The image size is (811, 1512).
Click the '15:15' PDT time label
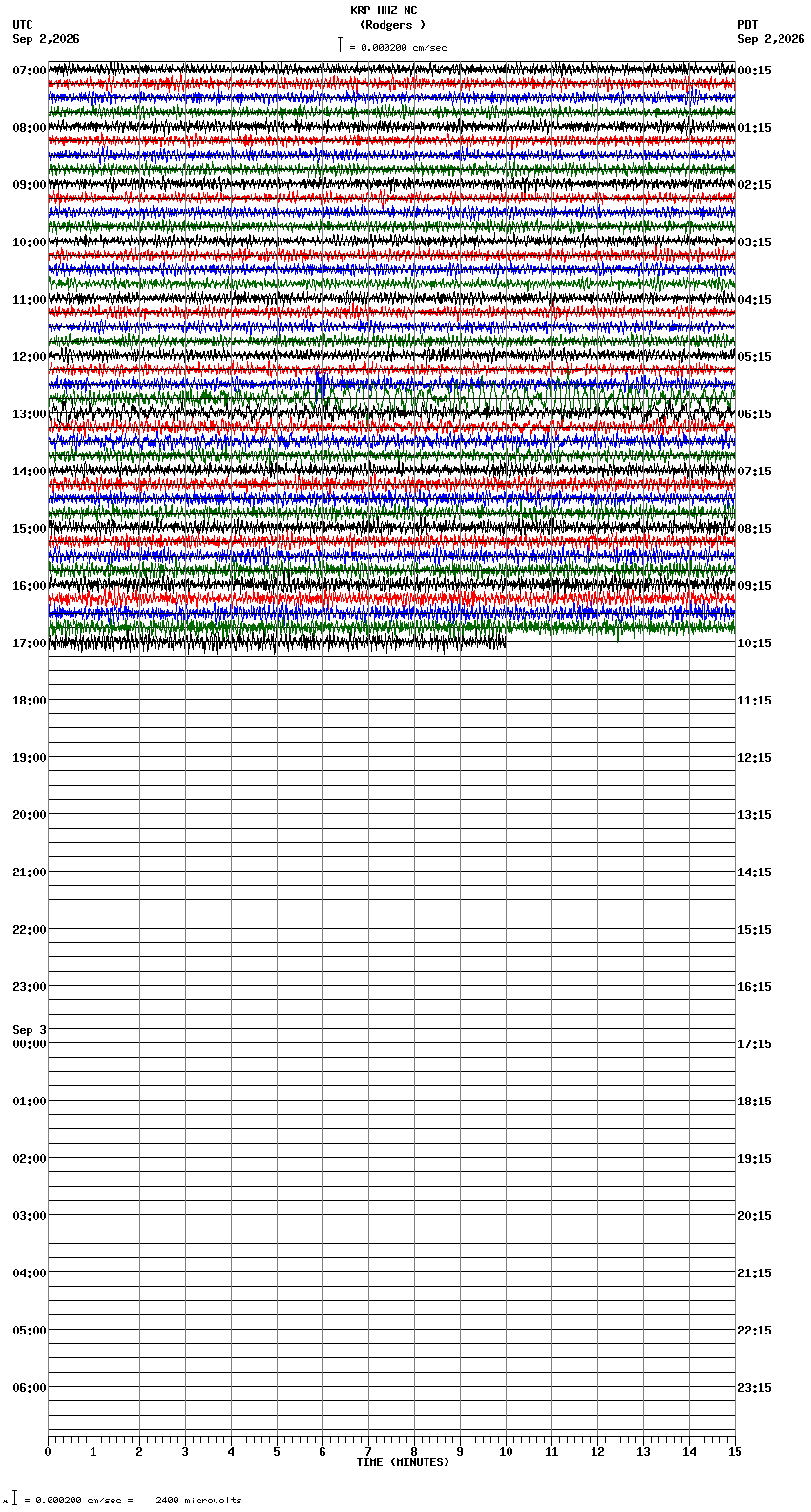[755, 930]
